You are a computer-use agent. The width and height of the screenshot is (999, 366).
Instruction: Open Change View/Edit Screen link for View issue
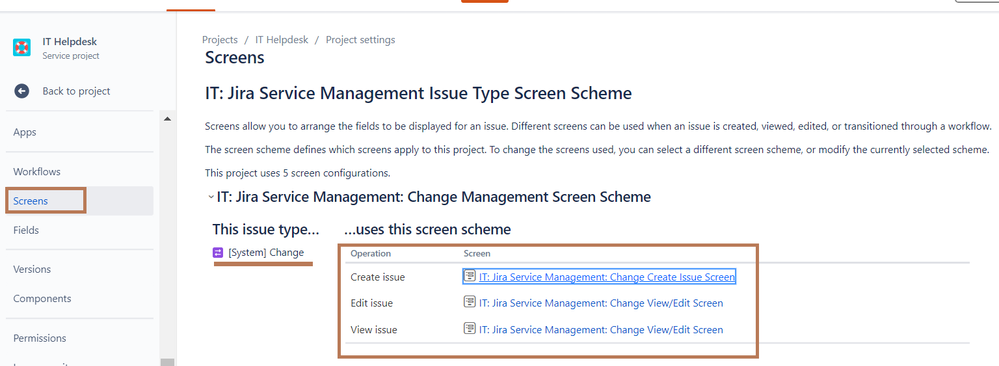[601, 330]
